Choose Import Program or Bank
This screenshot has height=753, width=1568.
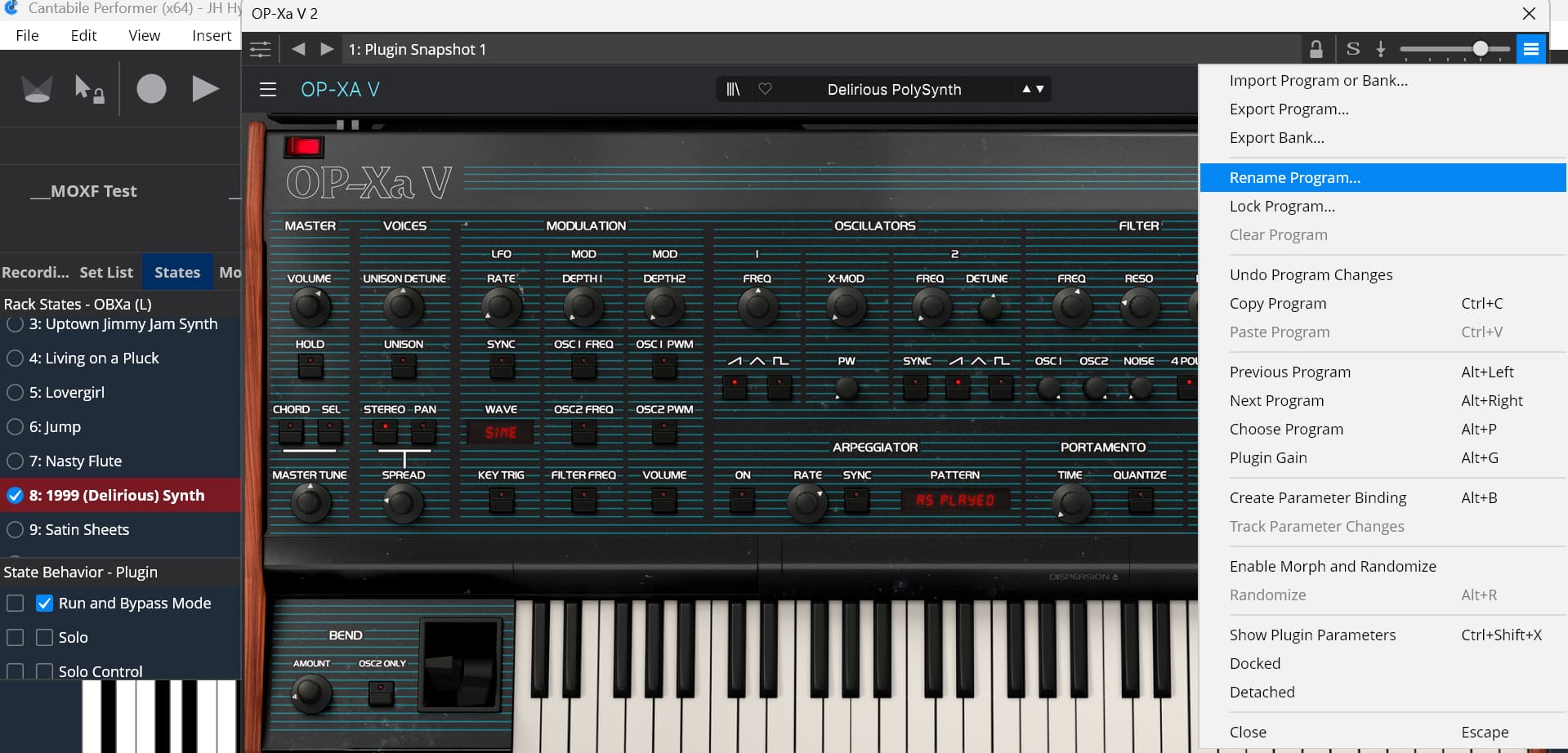[x=1383, y=80]
